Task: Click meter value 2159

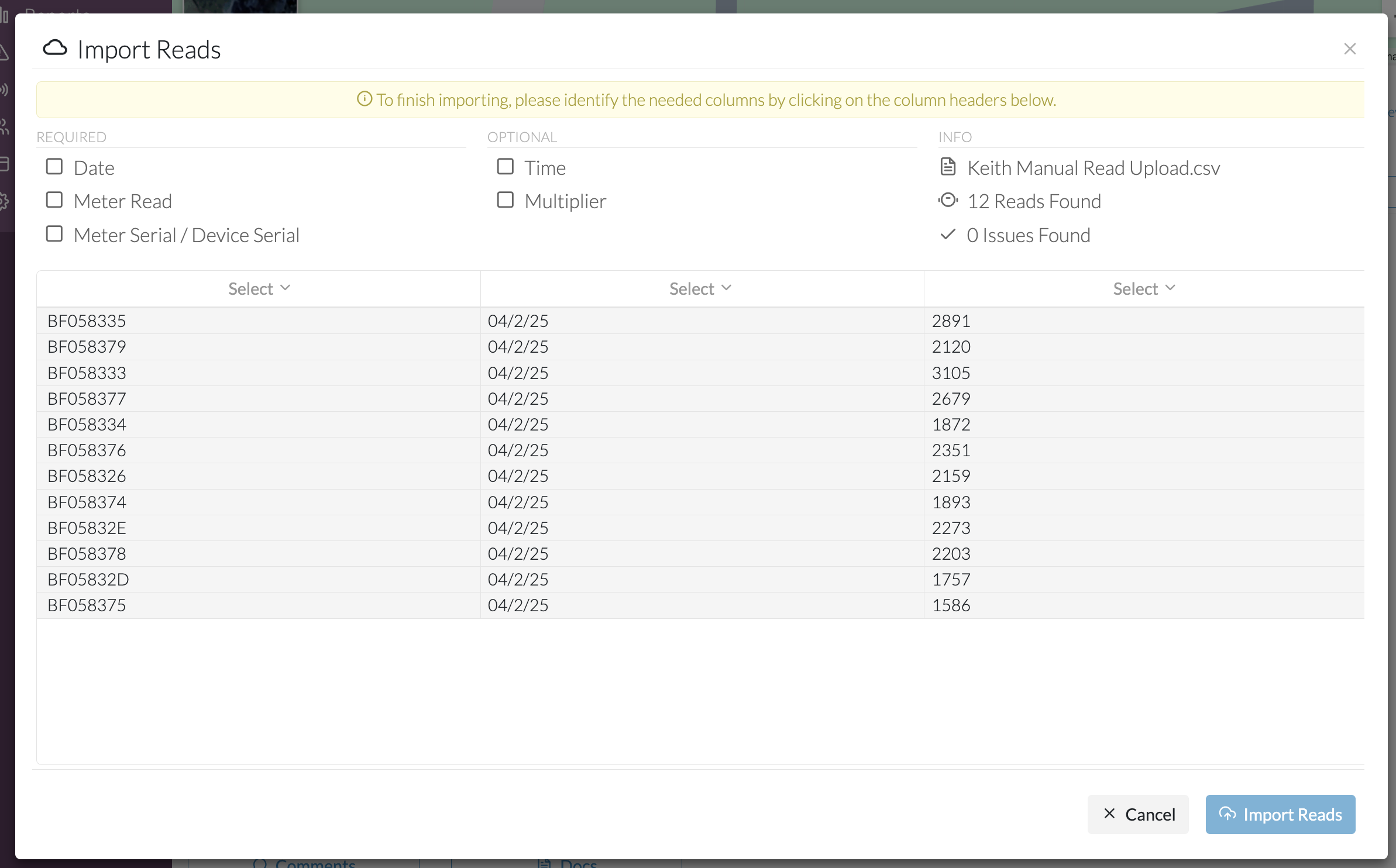Action: pyautogui.click(x=951, y=476)
